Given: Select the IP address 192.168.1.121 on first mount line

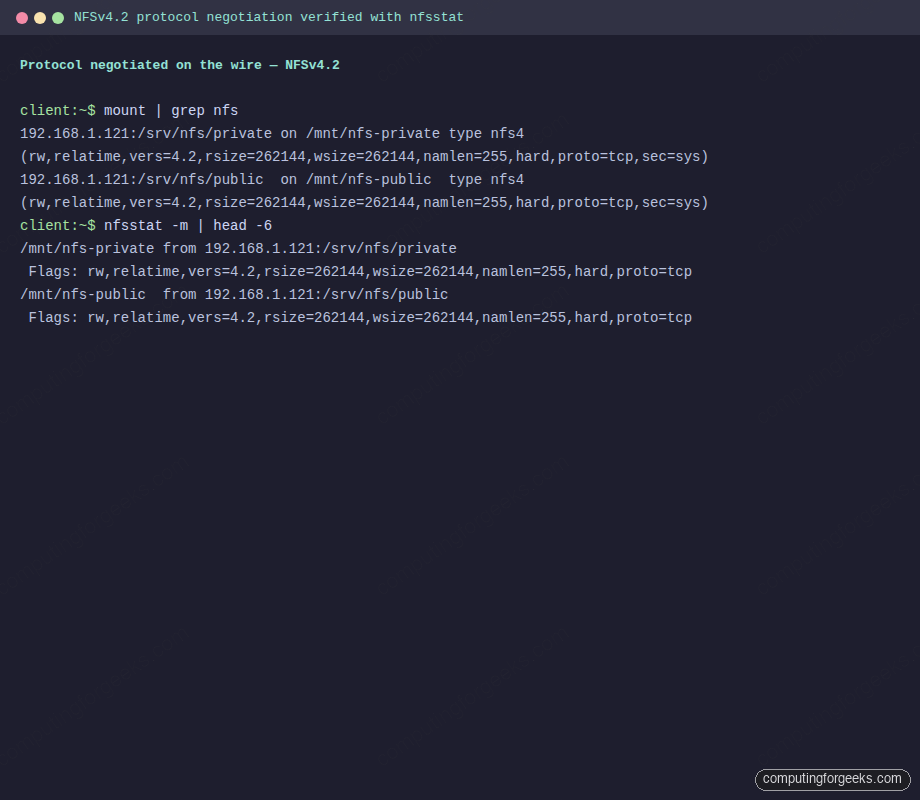Looking at the screenshot, I should (70, 133).
